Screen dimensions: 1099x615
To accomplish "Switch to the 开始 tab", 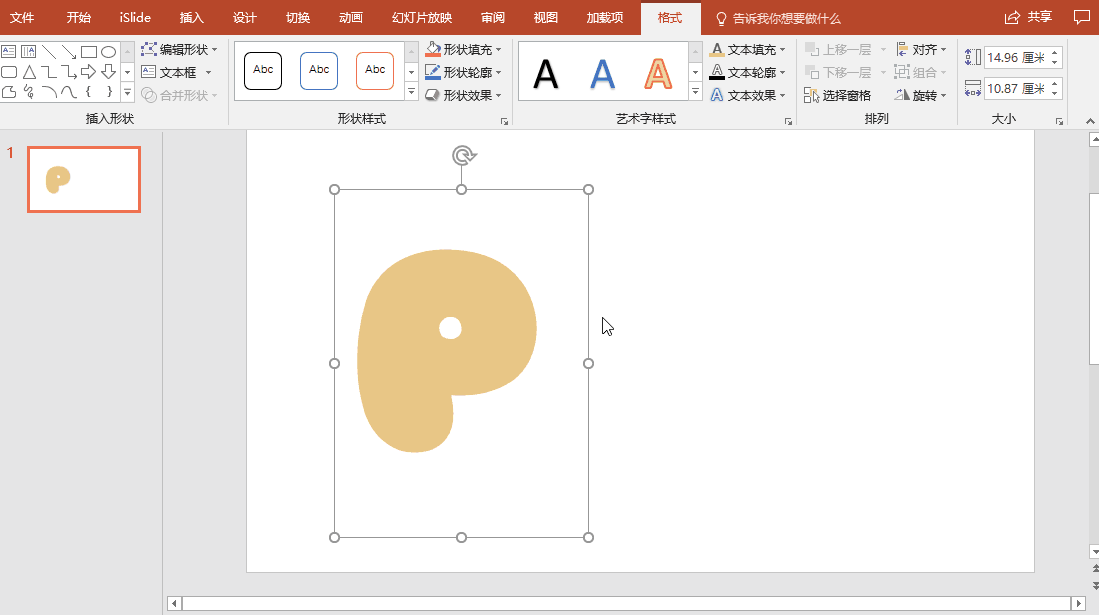I will coord(78,18).
